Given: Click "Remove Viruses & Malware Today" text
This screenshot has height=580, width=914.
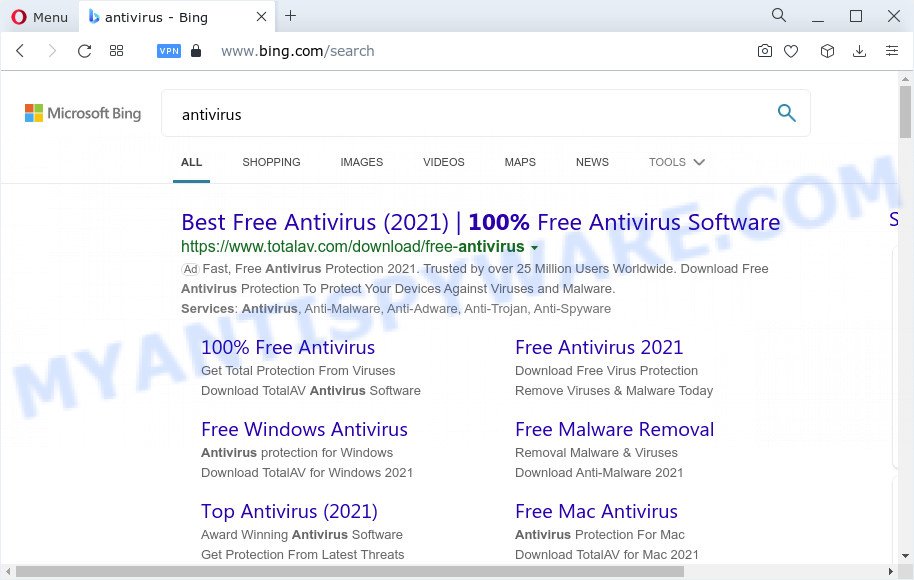Looking at the screenshot, I should [614, 391].
